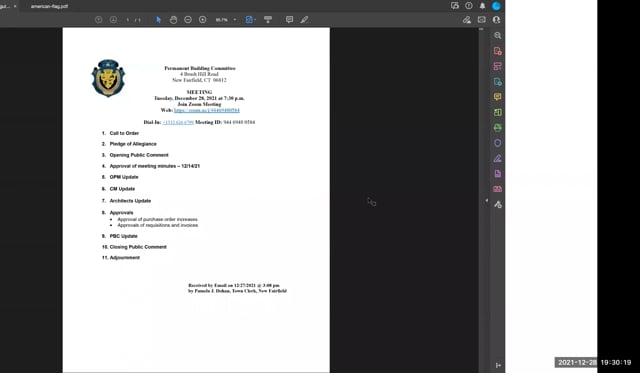The height and width of the screenshot is (373, 640).
Task: Go to next page using down arrow
Action: pos(113,20)
